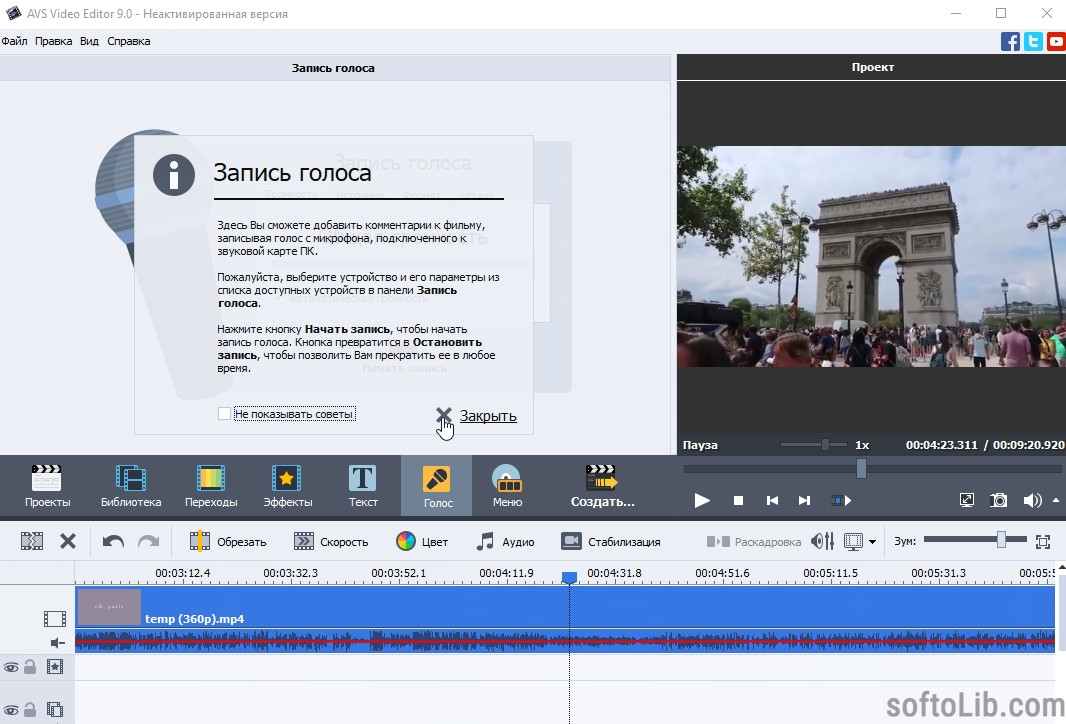Click the Скорость speed button
The height and width of the screenshot is (724, 1066).
click(x=330, y=541)
